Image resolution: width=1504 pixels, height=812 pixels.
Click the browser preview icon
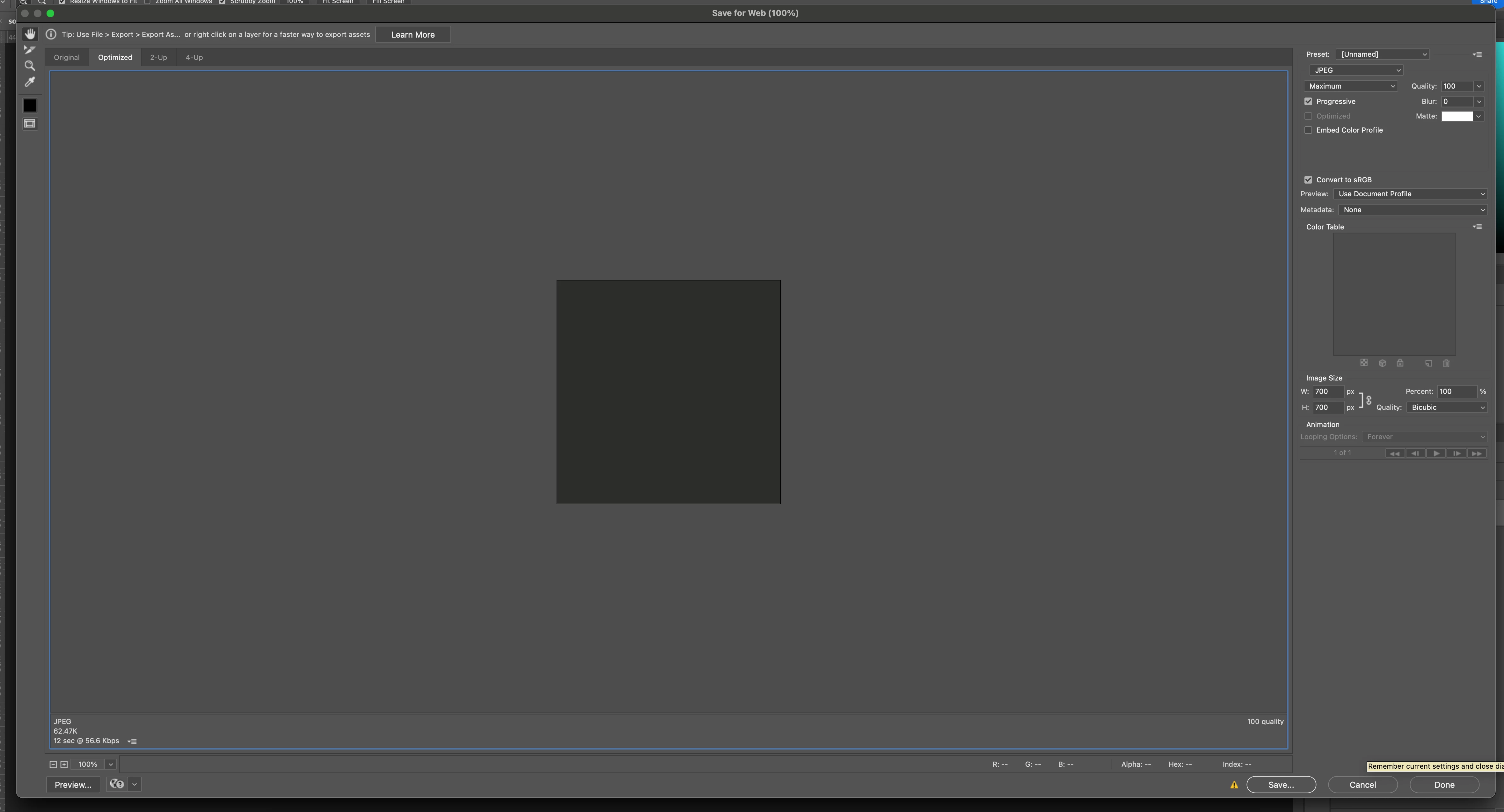coord(117,784)
